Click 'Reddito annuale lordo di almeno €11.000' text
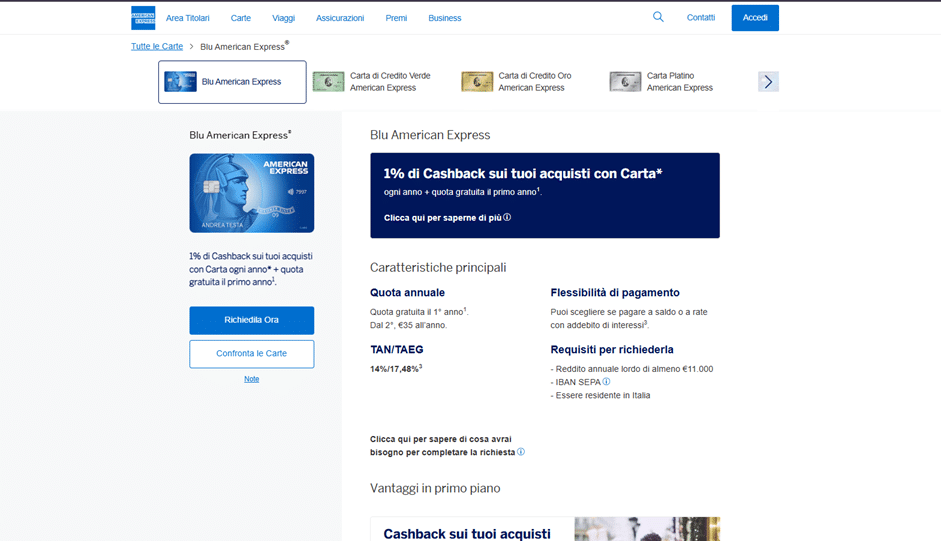The width and height of the screenshot is (941, 541). coord(632,369)
